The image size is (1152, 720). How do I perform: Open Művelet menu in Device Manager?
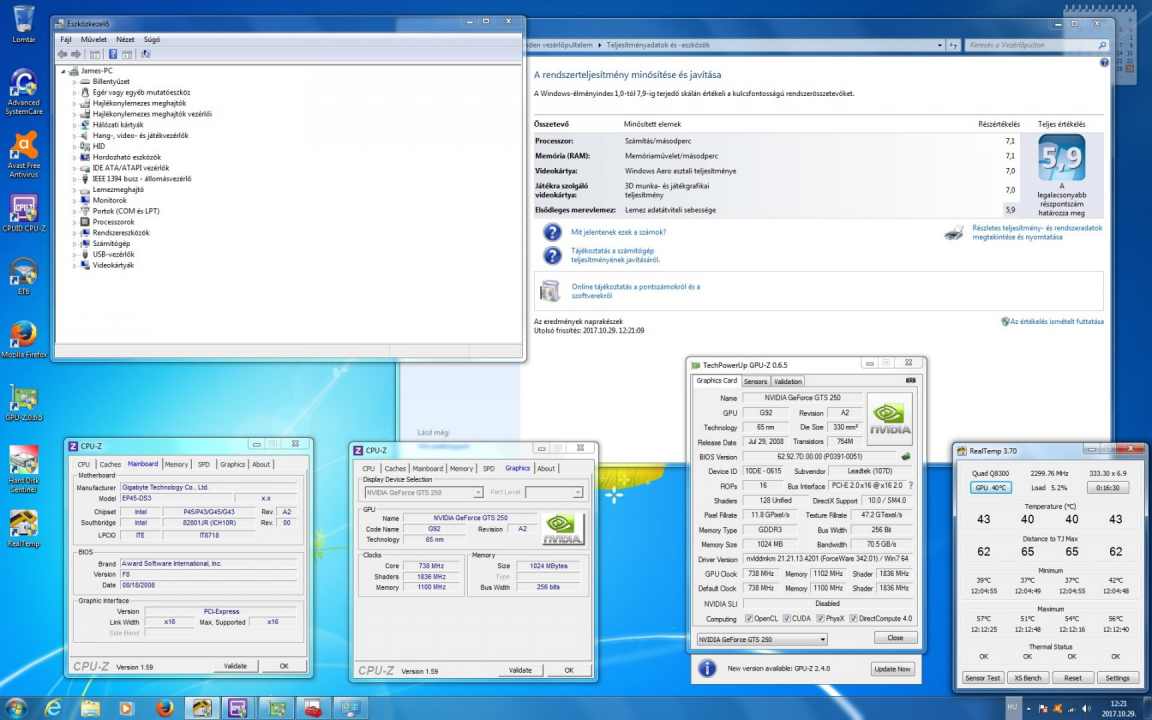pyautogui.click(x=93, y=40)
